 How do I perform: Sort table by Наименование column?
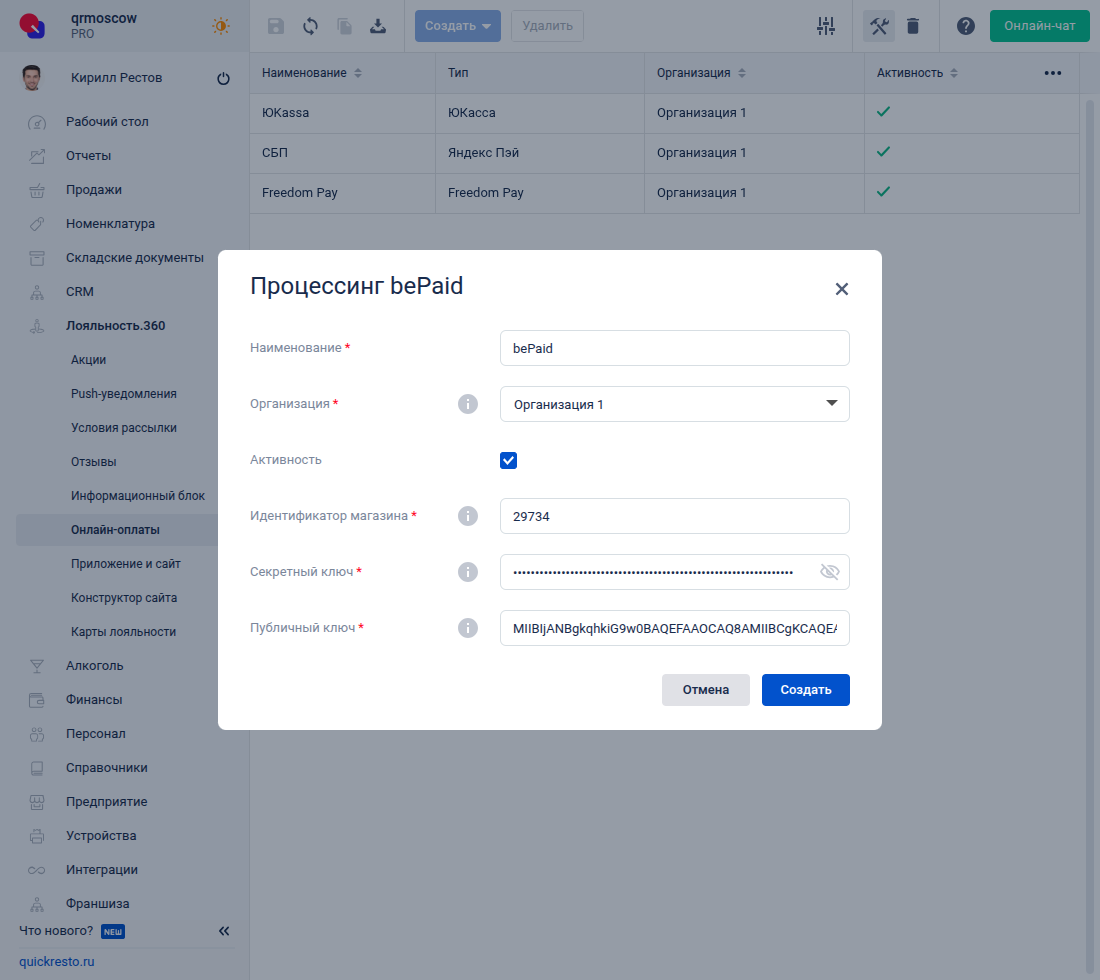click(x=358, y=73)
